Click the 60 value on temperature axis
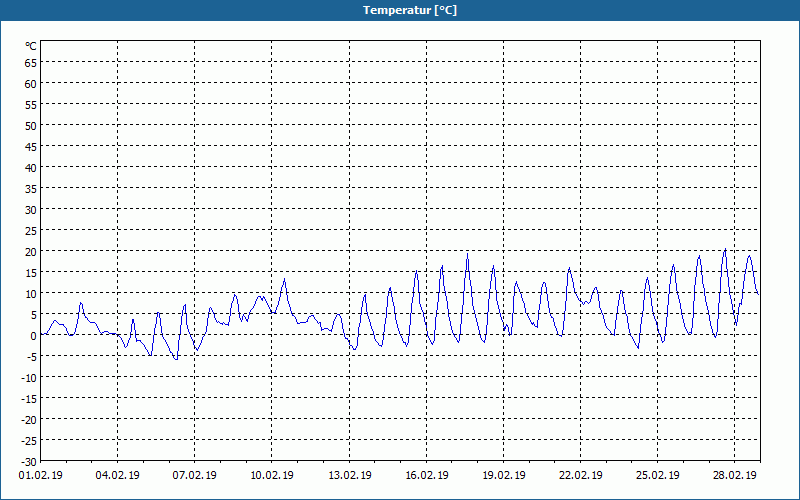Viewport: 800px width, 500px height. tap(31, 84)
